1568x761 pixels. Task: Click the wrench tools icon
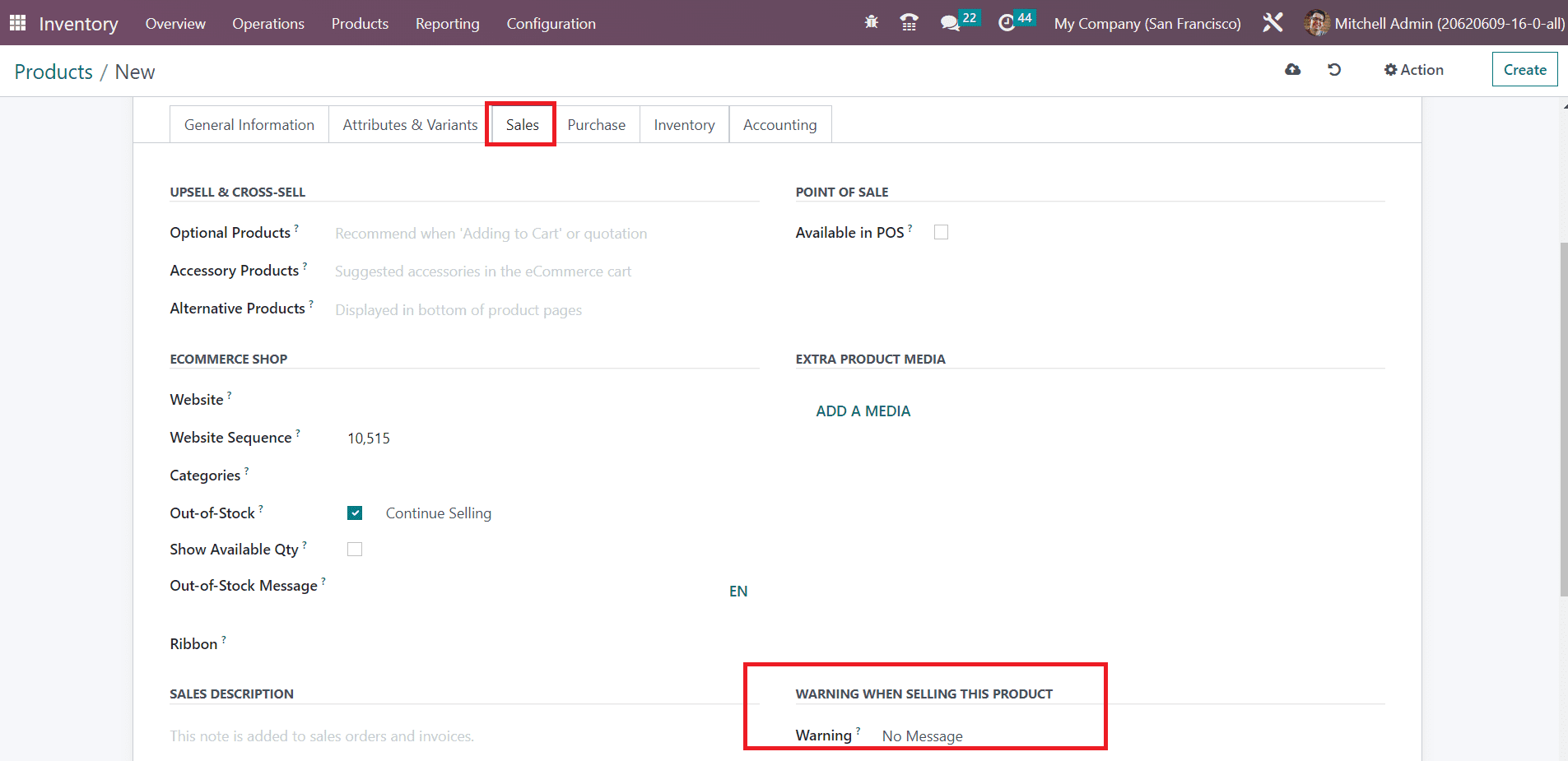1273,23
